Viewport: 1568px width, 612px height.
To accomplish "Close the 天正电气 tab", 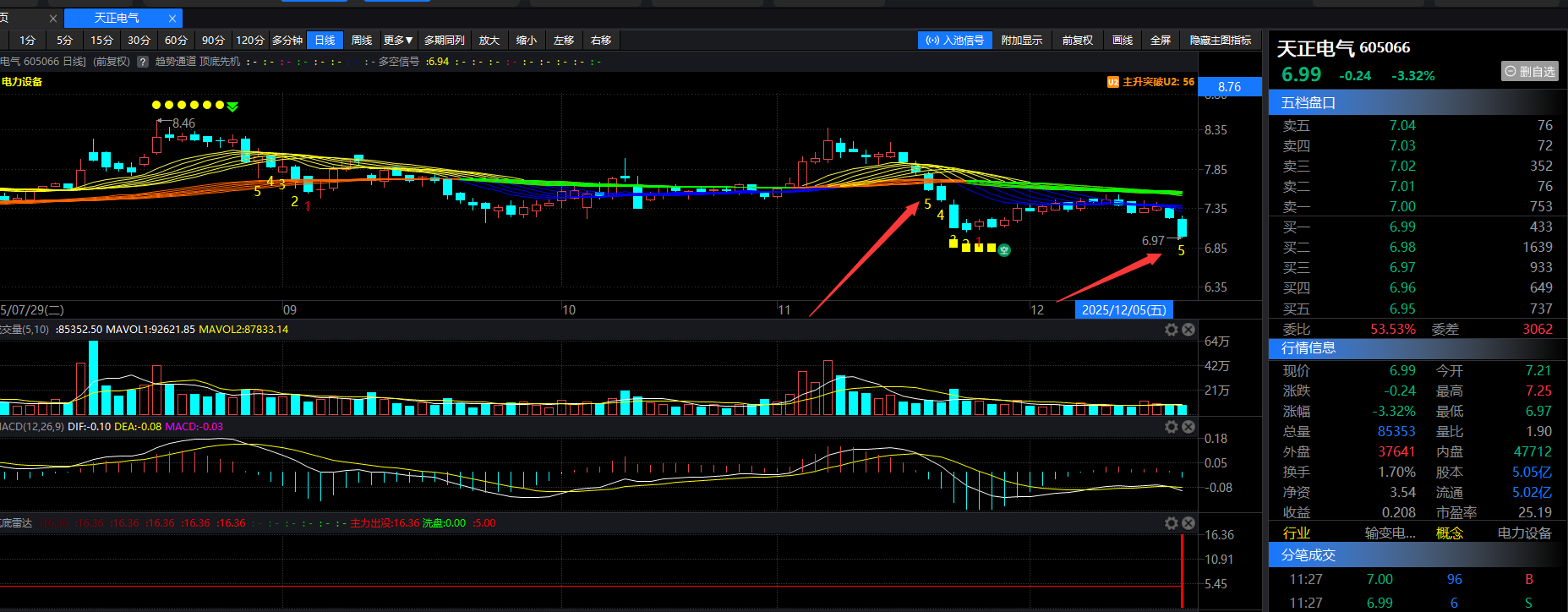I will (172, 18).
